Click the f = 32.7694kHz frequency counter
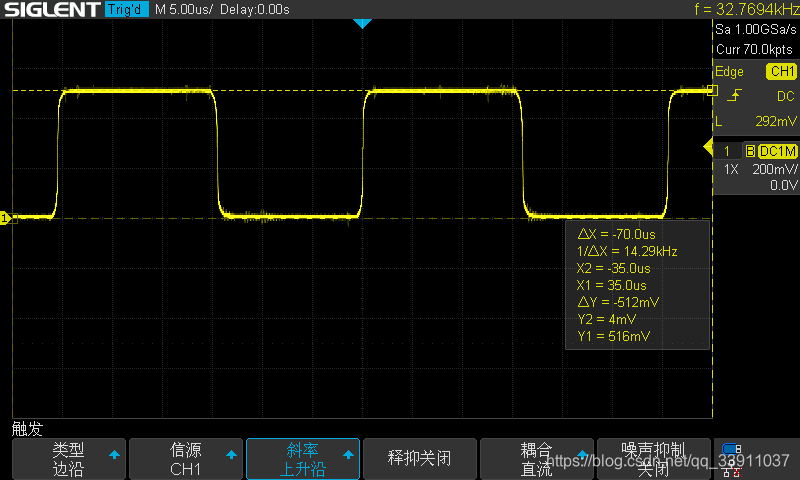The width and height of the screenshot is (800, 480). click(x=747, y=9)
